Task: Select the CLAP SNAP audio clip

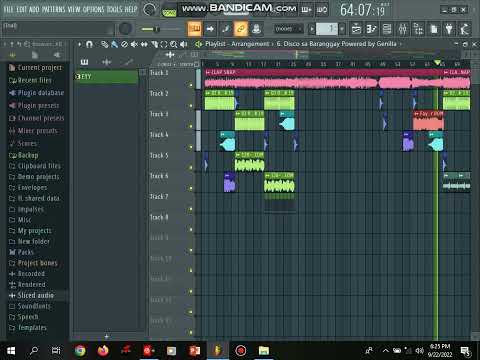Action: click(x=323, y=79)
